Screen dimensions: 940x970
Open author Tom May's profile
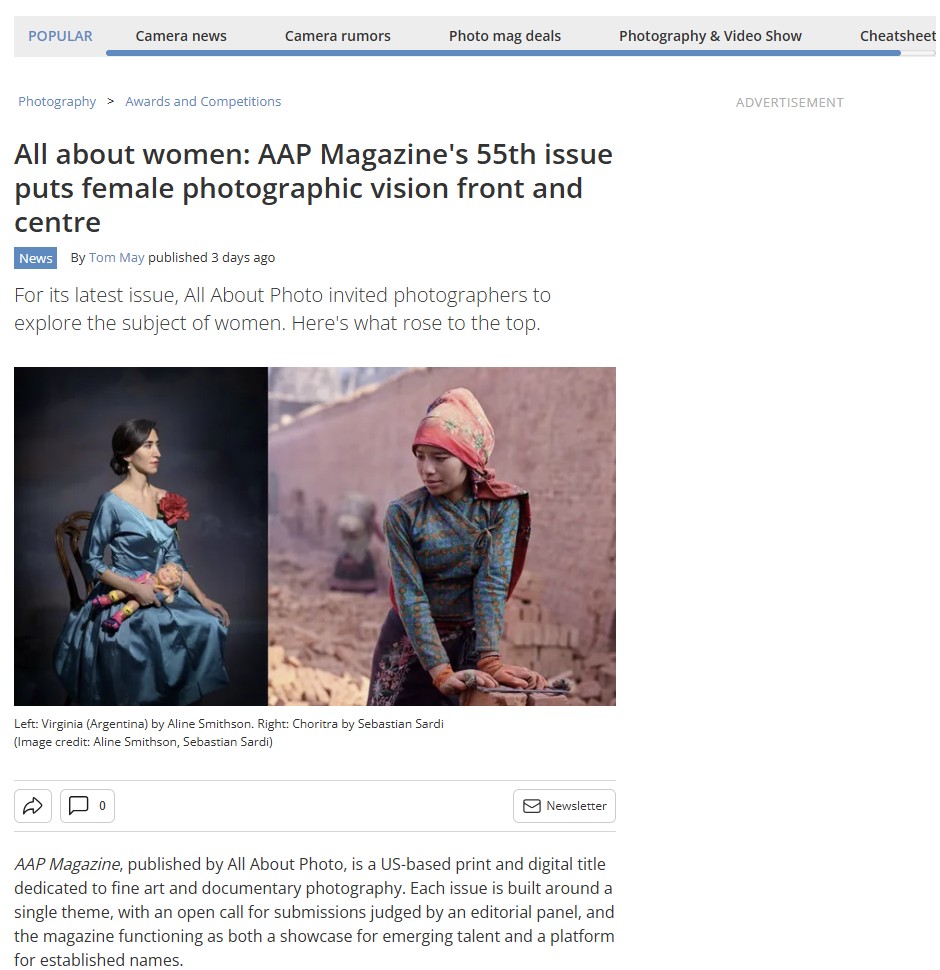[116, 257]
